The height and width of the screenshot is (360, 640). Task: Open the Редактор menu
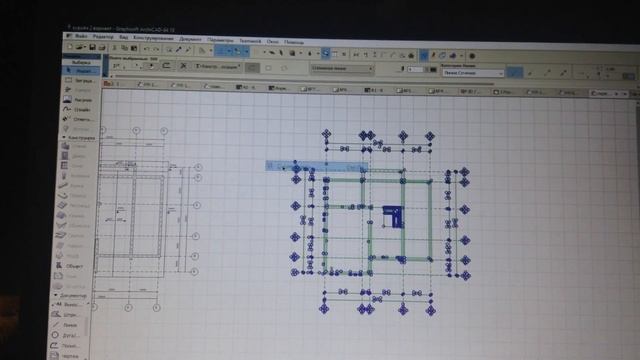click(x=103, y=37)
